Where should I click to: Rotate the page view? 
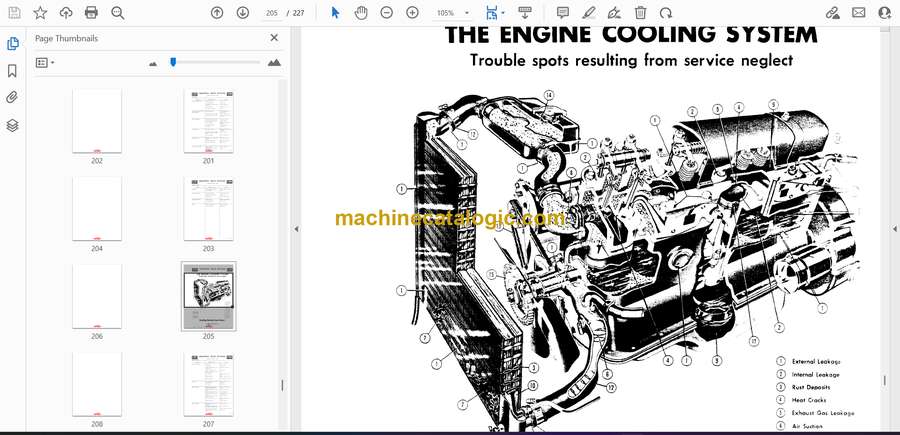tap(666, 13)
